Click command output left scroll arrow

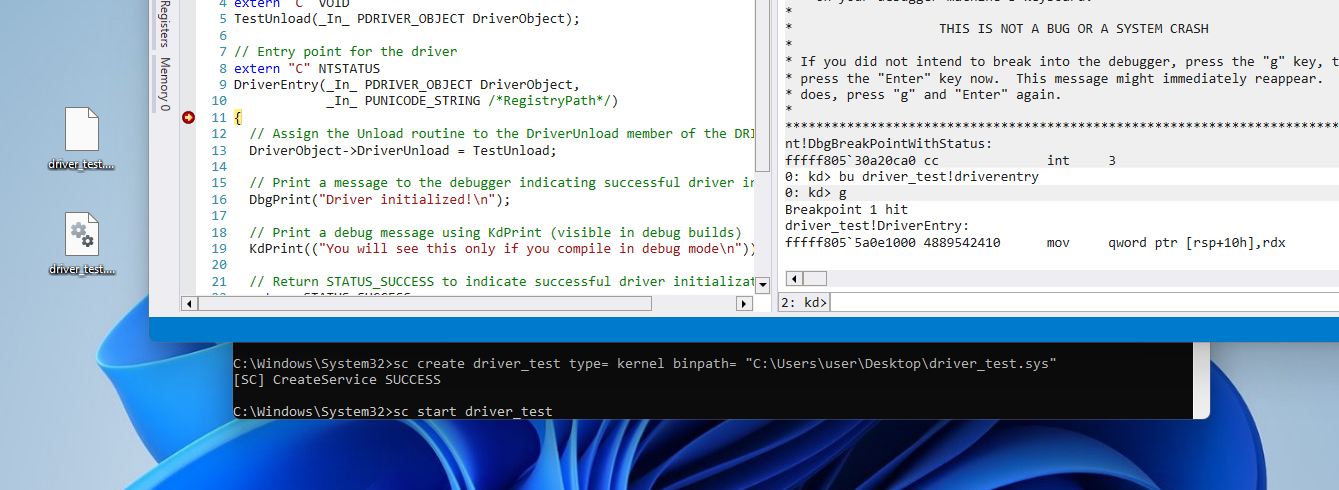pos(793,279)
